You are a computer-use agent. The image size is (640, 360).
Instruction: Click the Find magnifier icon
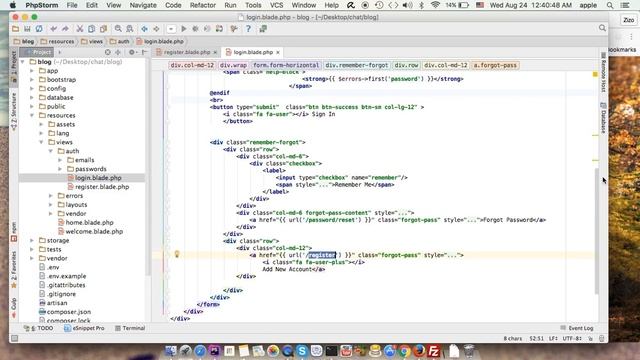tap(118, 29)
